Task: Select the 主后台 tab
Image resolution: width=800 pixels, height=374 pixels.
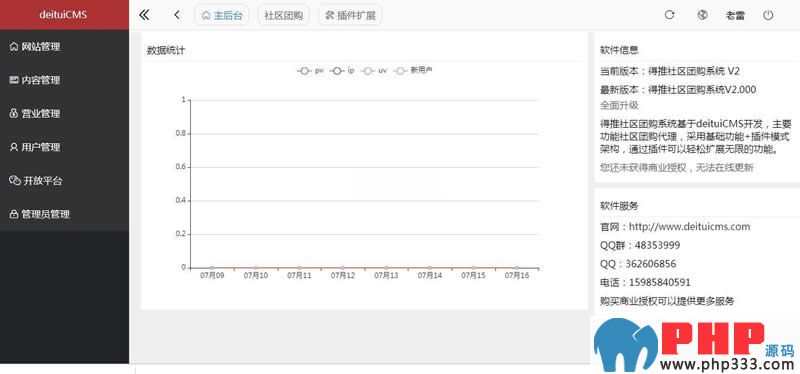Action: (222, 15)
